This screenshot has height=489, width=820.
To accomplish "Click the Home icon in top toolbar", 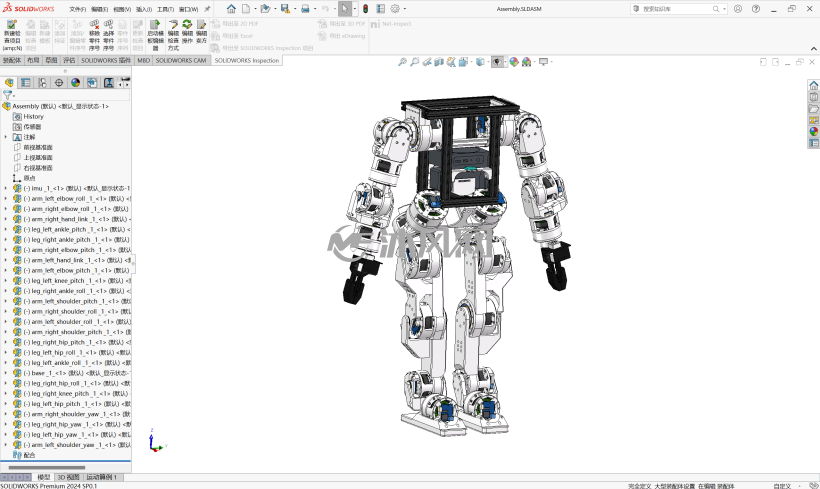I will coord(231,9).
